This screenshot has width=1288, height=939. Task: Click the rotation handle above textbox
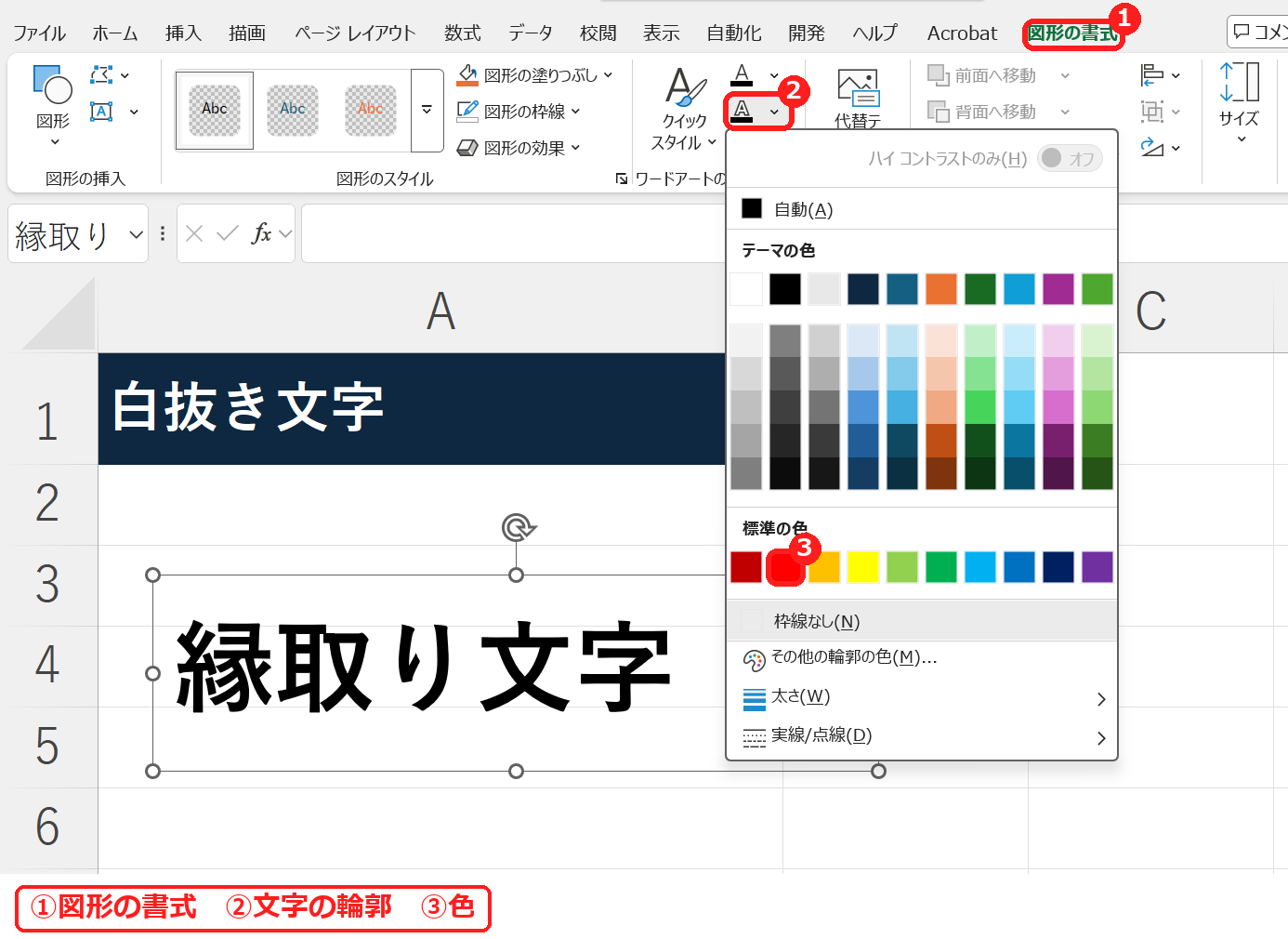(518, 528)
